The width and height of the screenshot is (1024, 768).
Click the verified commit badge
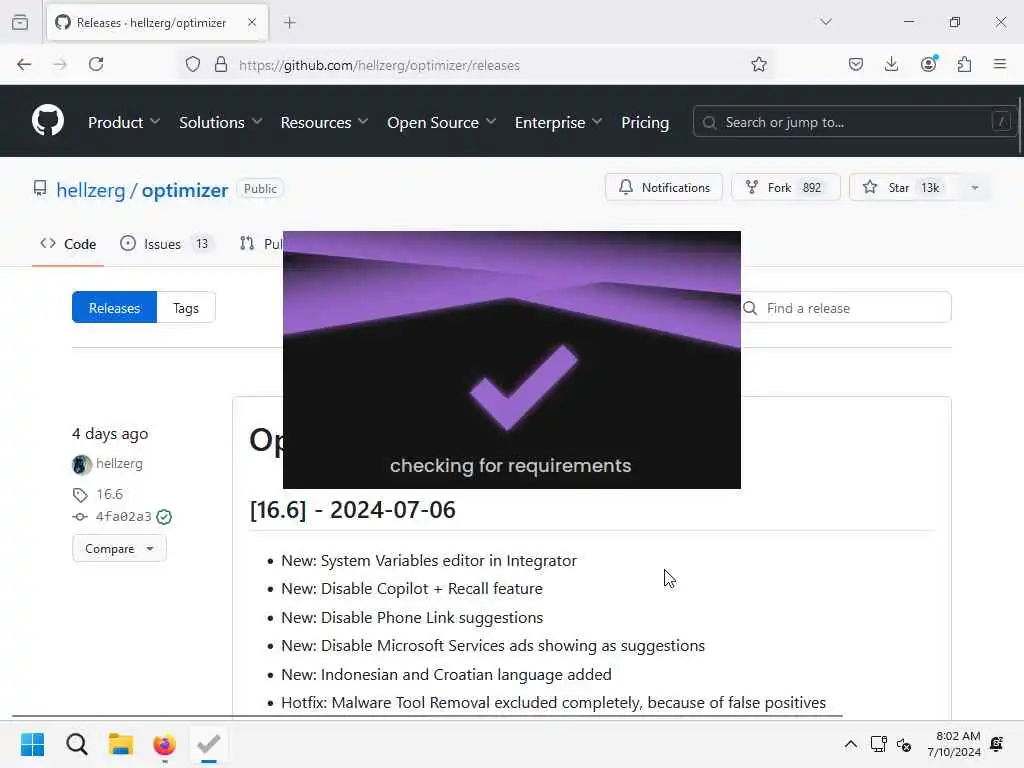[x=165, y=517]
